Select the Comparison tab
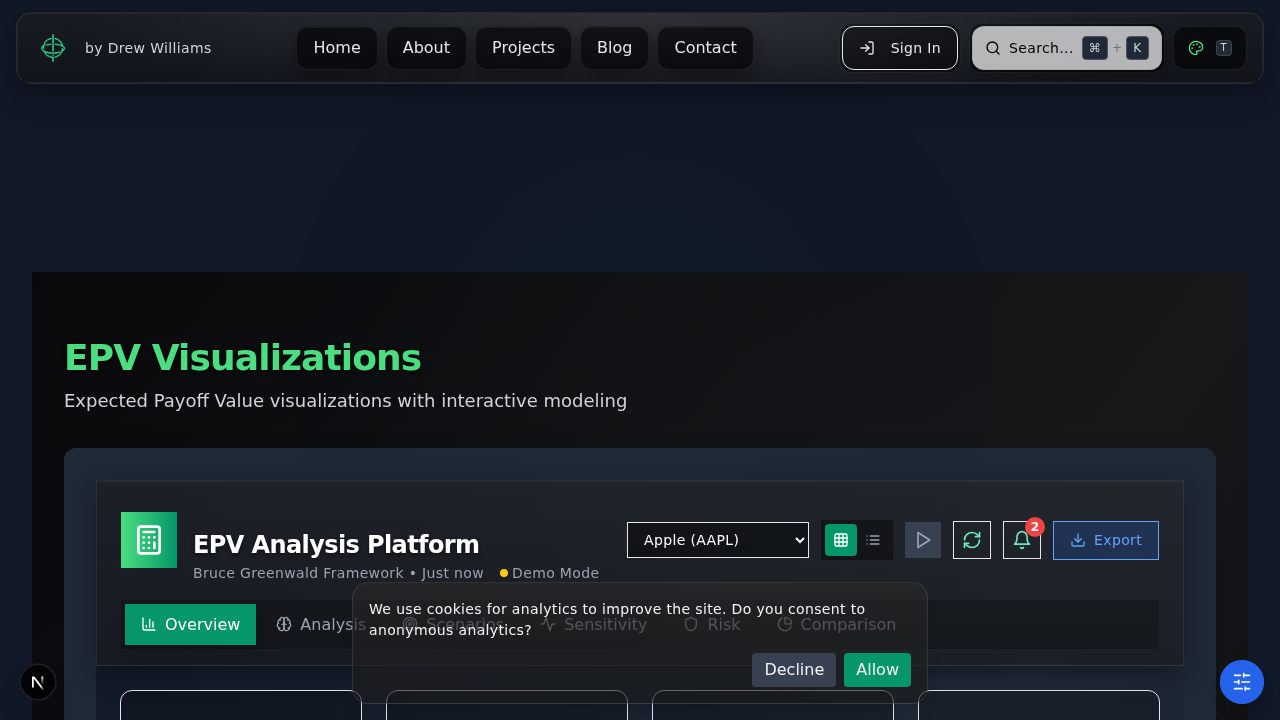The height and width of the screenshot is (720, 1280). pos(836,624)
